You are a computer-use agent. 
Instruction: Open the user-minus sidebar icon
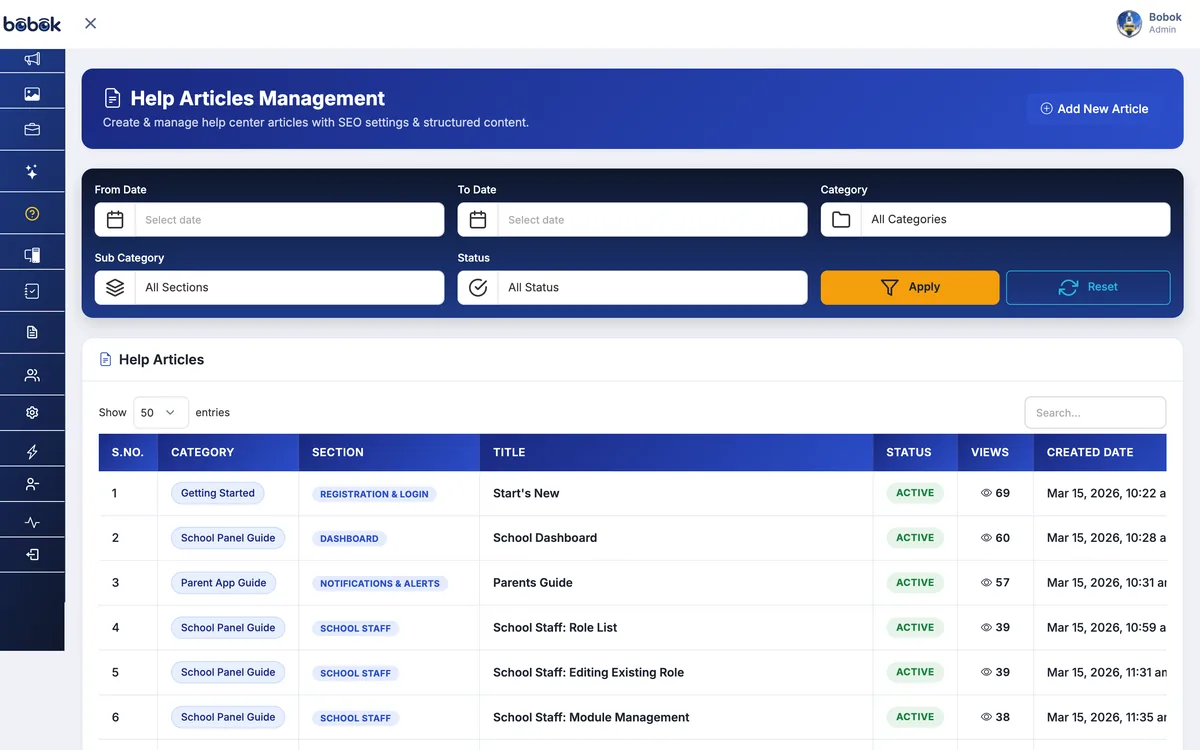[x=32, y=484]
